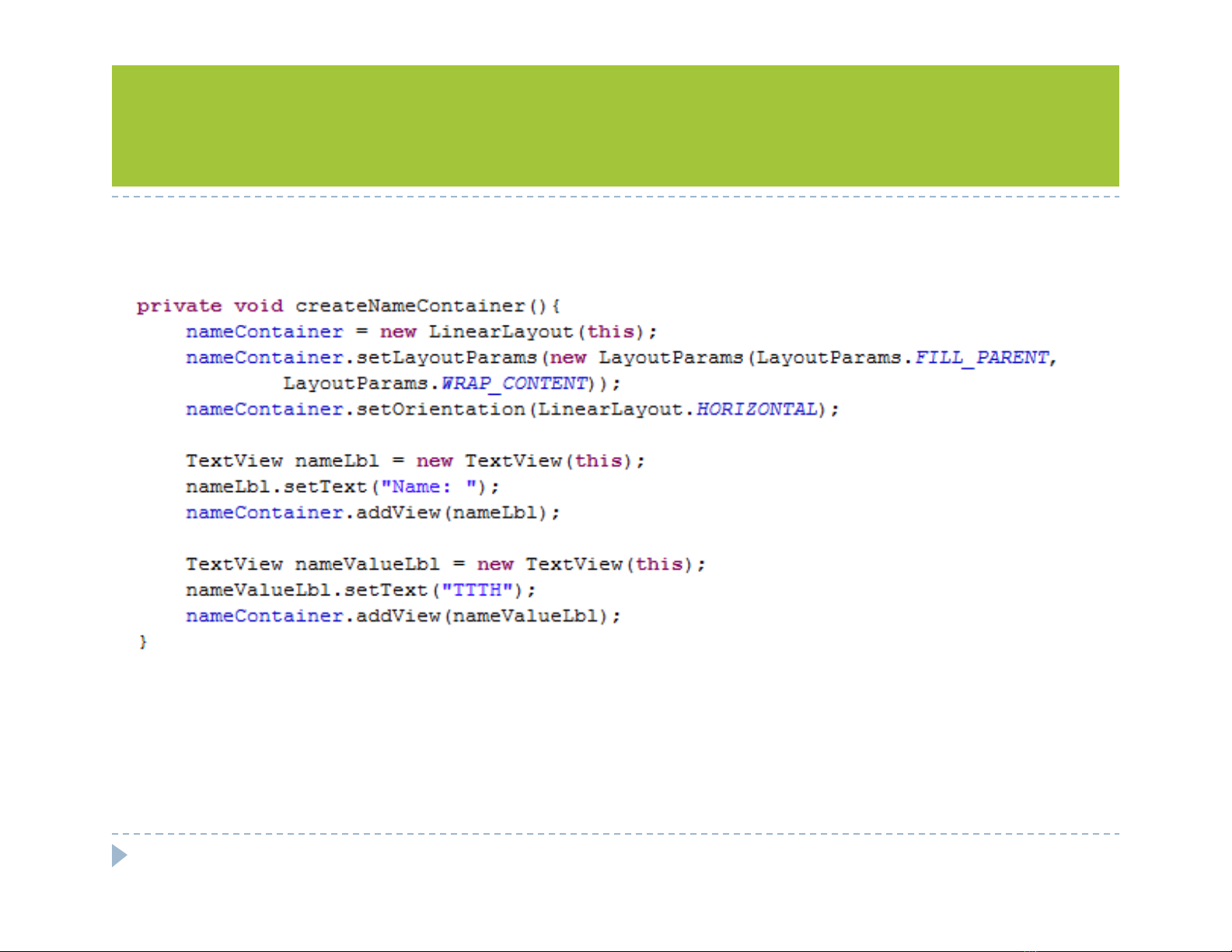Click the 'private' keyword in the code
The image size is (1232, 952).
pos(179,306)
